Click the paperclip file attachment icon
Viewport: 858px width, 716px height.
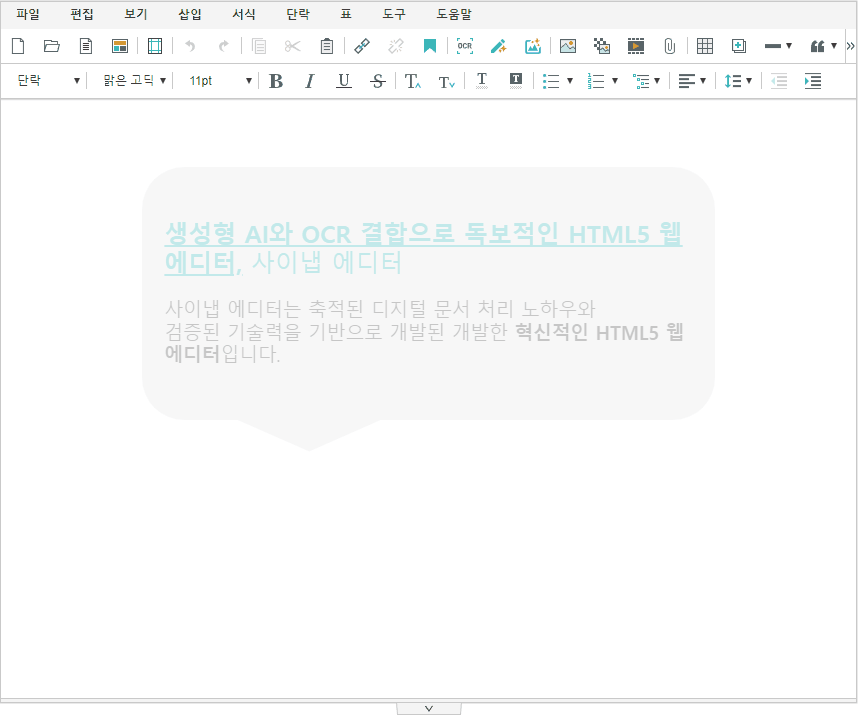pyautogui.click(x=670, y=46)
